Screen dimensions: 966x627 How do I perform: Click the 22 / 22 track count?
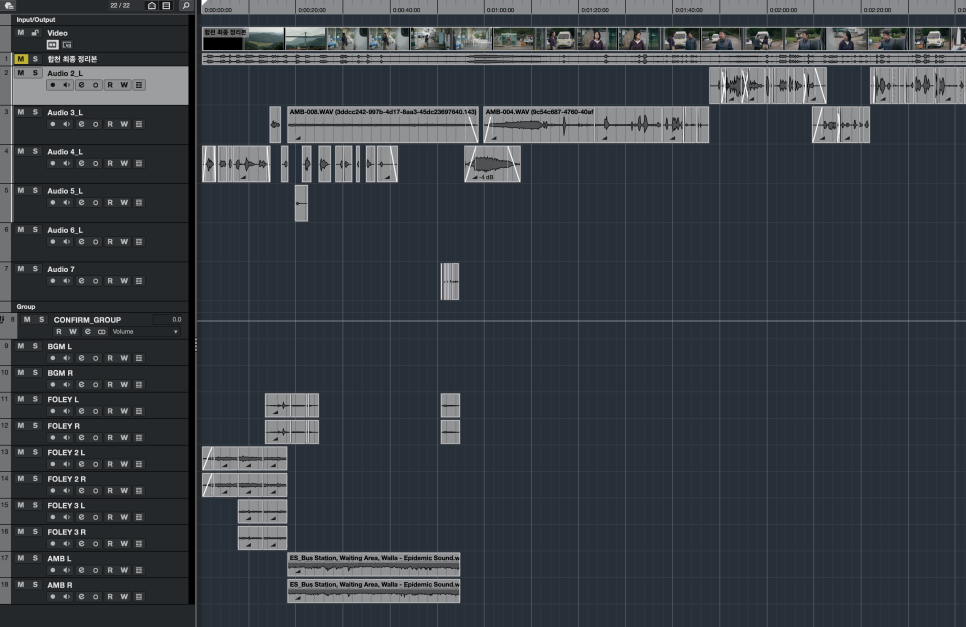120,6
